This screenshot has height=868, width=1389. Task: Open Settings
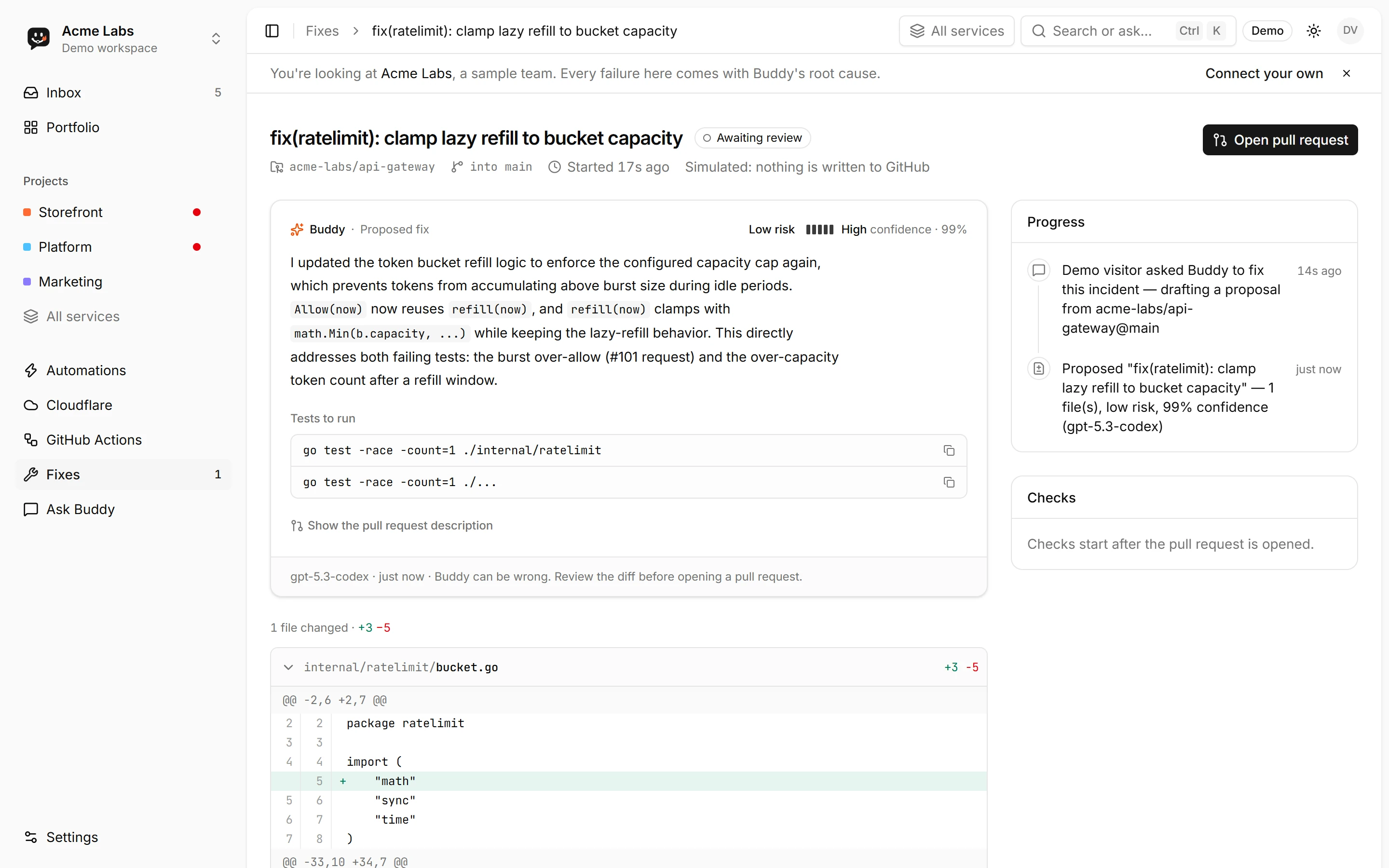point(123,837)
